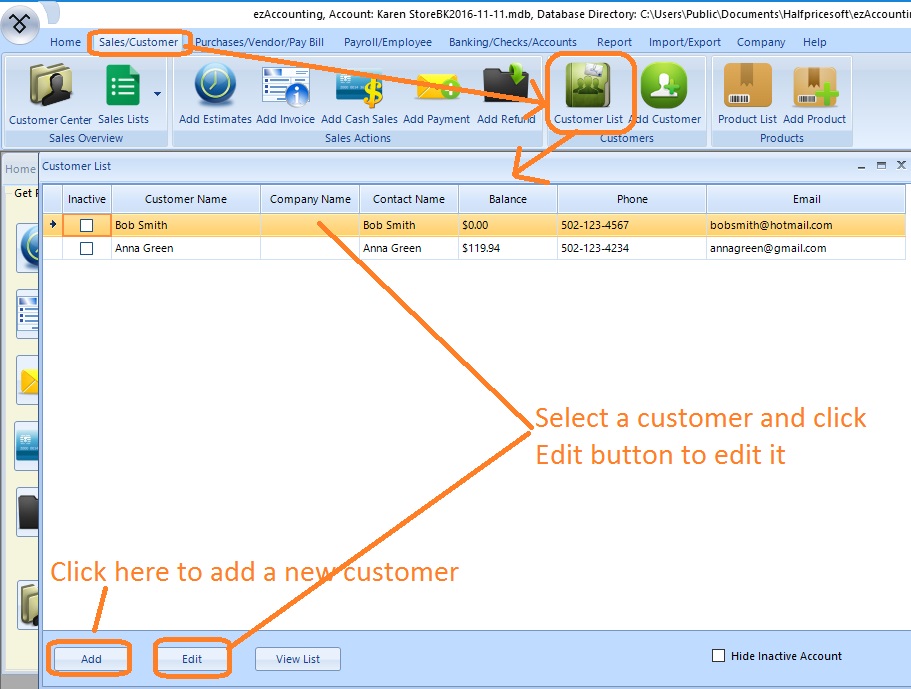This screenshot has height=689, width=911.
Task: Open the Customer Center icon
Action: 49,87
